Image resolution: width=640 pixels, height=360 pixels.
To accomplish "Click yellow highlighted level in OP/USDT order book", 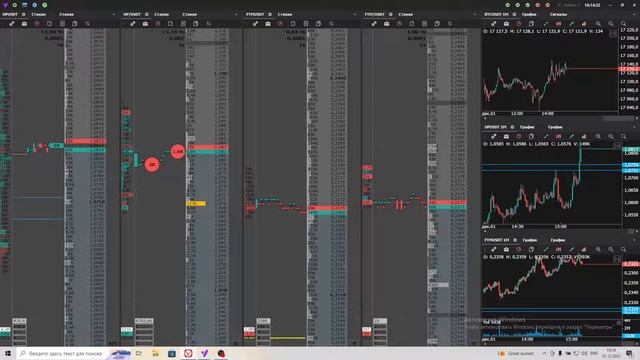I will pyautogui.click(x=196, y=203).
